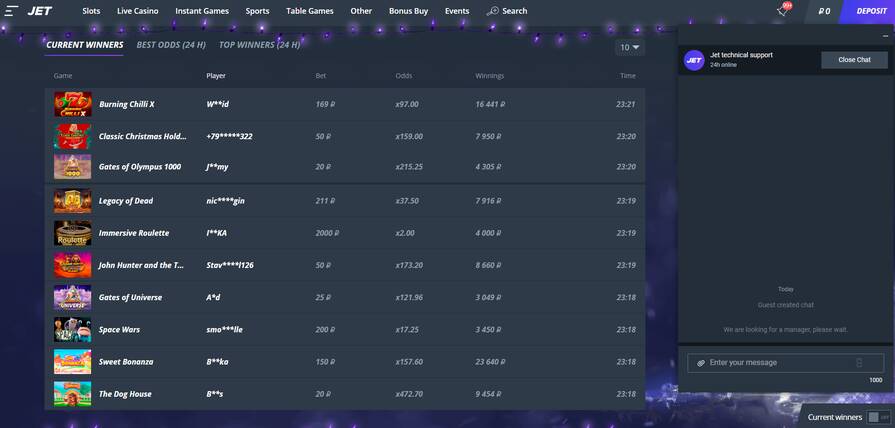This screenshot has height=428, width=895.
Task: Switch to Best Odds (24 H) tab
Action: pyautogui.click(x=171, y=45)
